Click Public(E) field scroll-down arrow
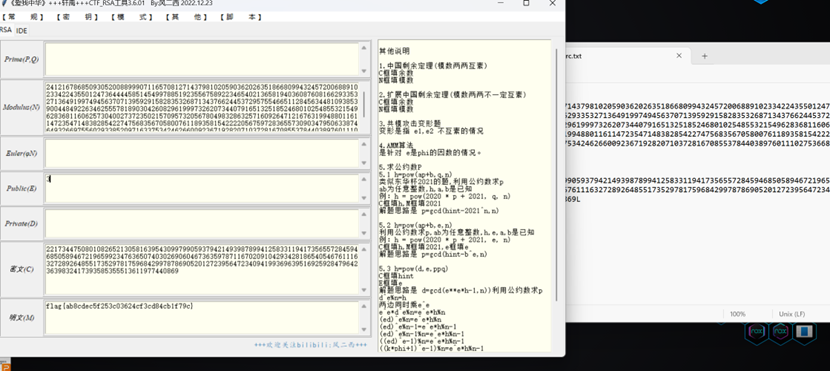 364,198
